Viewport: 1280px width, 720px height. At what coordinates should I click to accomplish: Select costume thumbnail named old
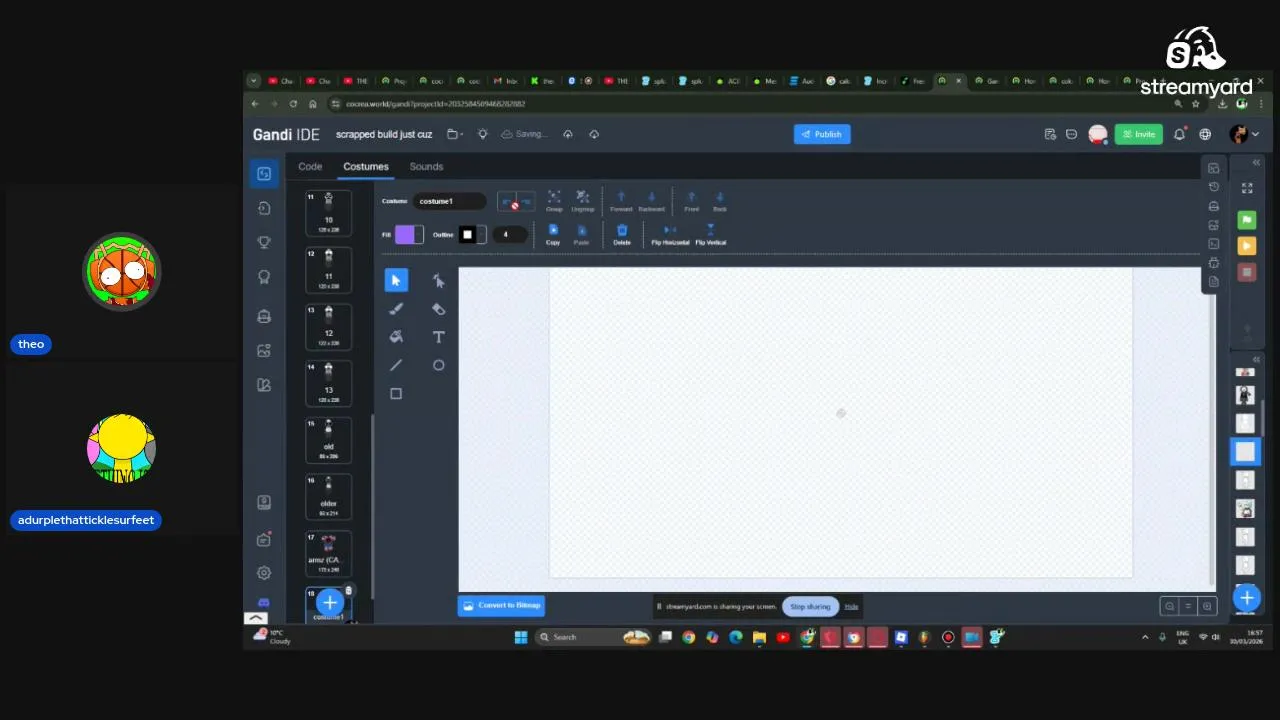(328, 440)
